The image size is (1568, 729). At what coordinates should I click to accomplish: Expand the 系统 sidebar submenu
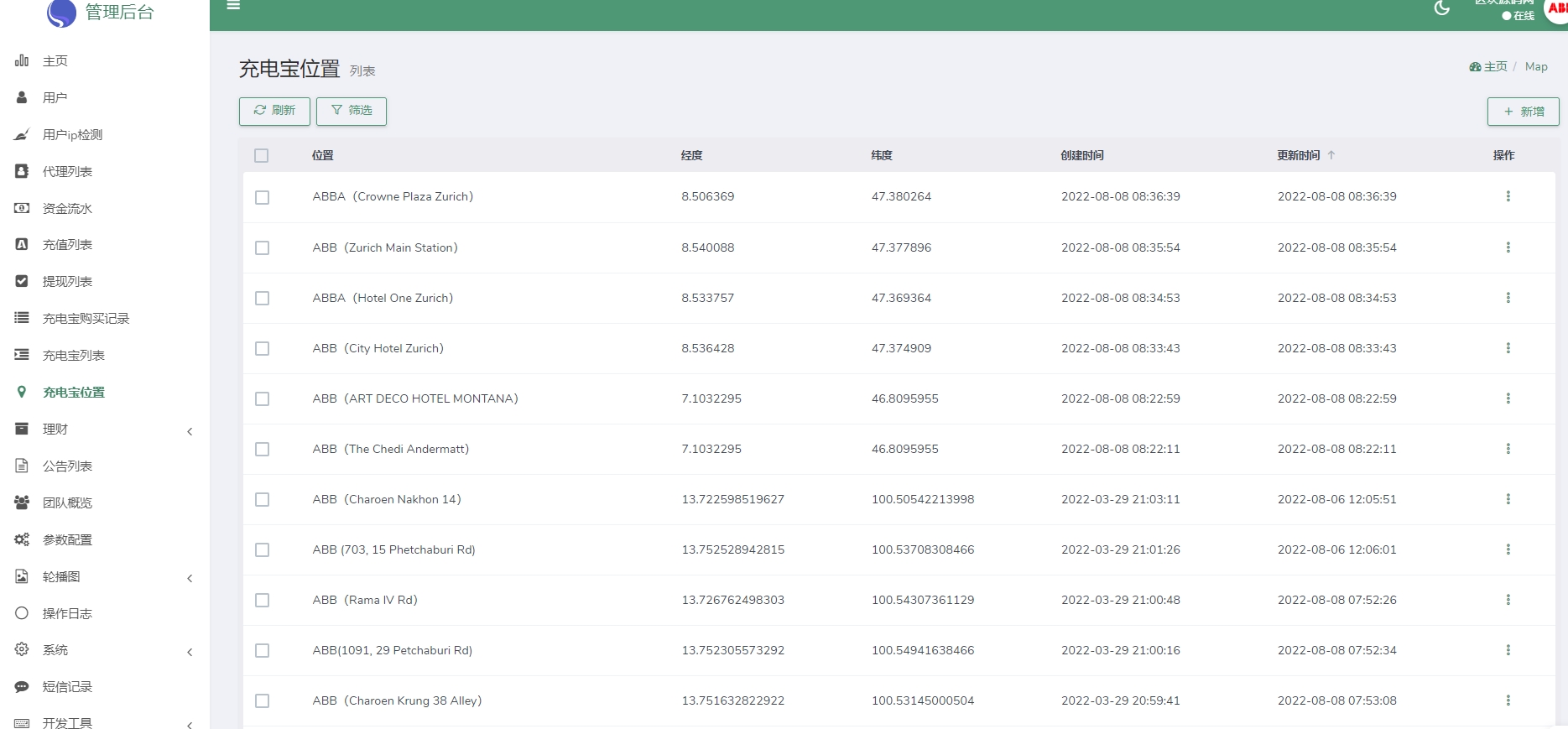click(190, 652)
